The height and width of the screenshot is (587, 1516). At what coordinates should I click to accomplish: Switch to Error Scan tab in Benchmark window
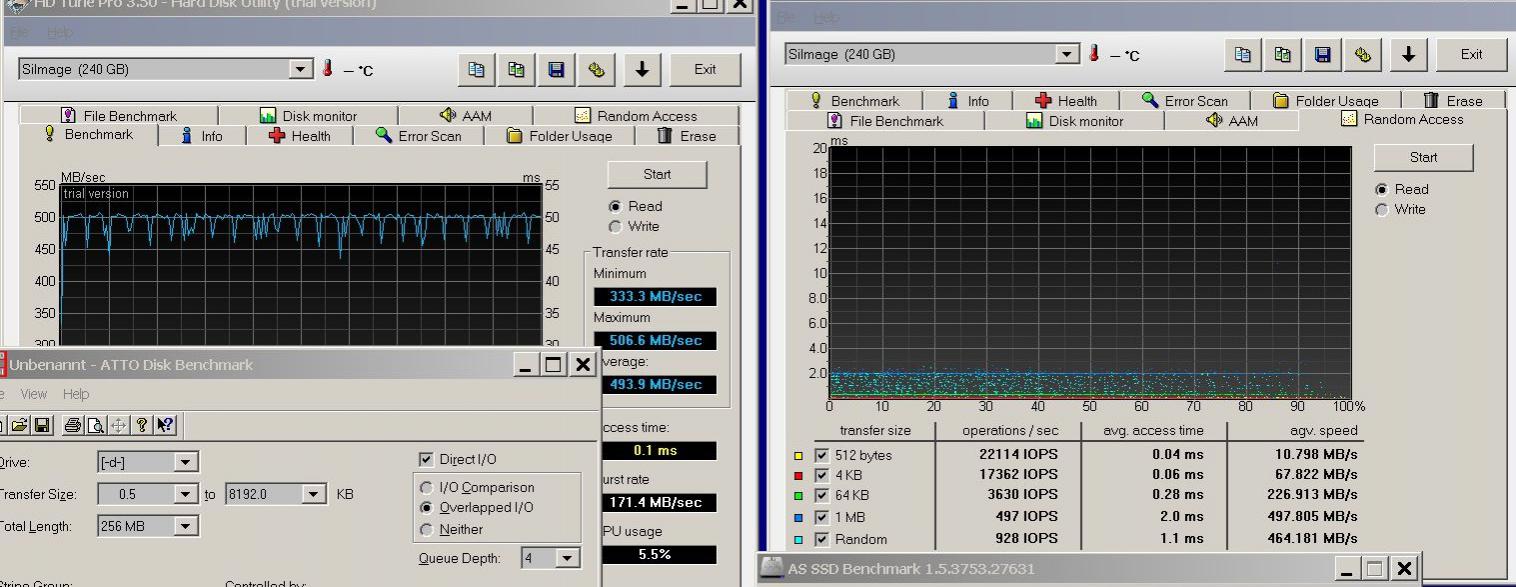pos(418,136)
